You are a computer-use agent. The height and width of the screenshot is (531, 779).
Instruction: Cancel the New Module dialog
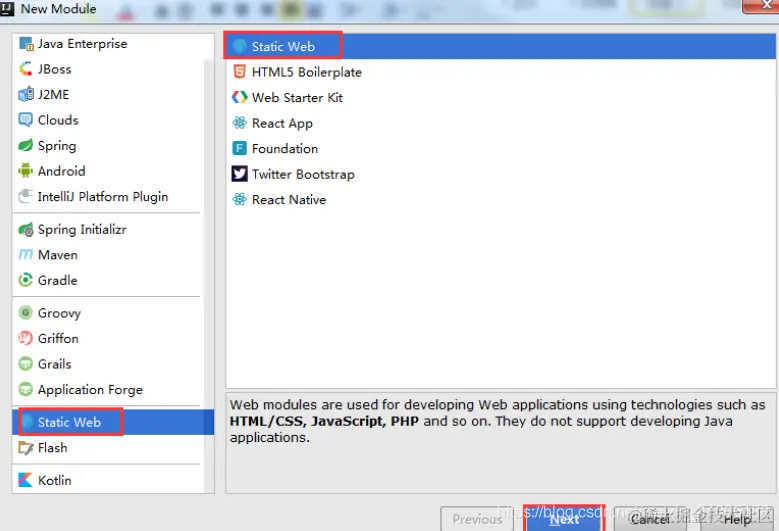[650, 520]
